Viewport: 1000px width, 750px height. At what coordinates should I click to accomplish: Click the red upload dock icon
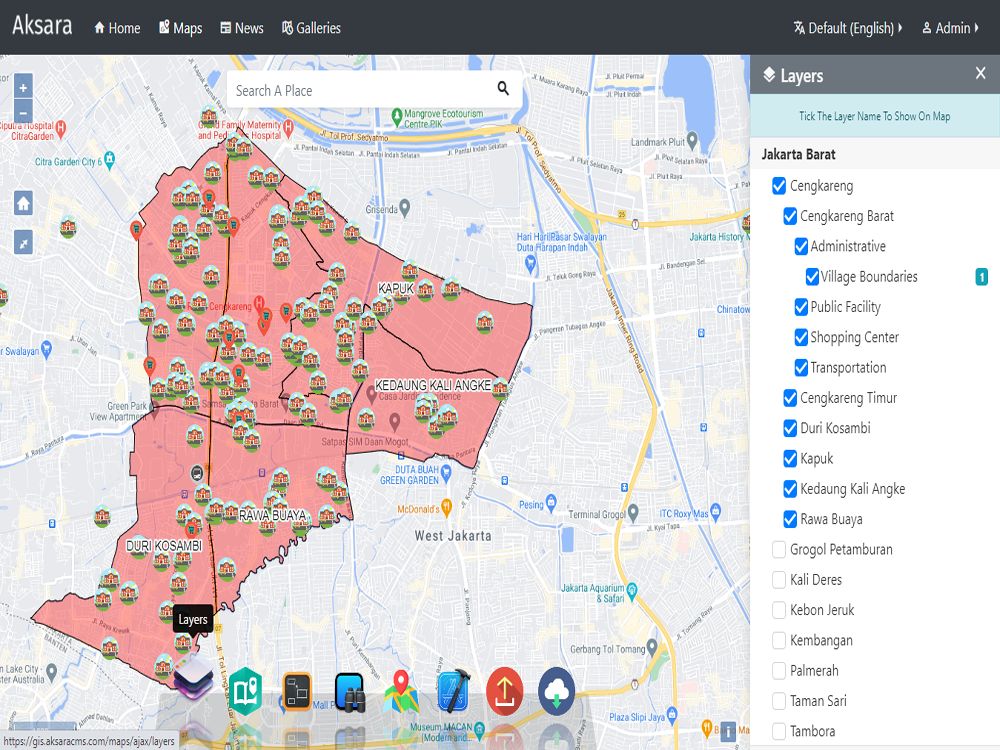tap(504, 691)
